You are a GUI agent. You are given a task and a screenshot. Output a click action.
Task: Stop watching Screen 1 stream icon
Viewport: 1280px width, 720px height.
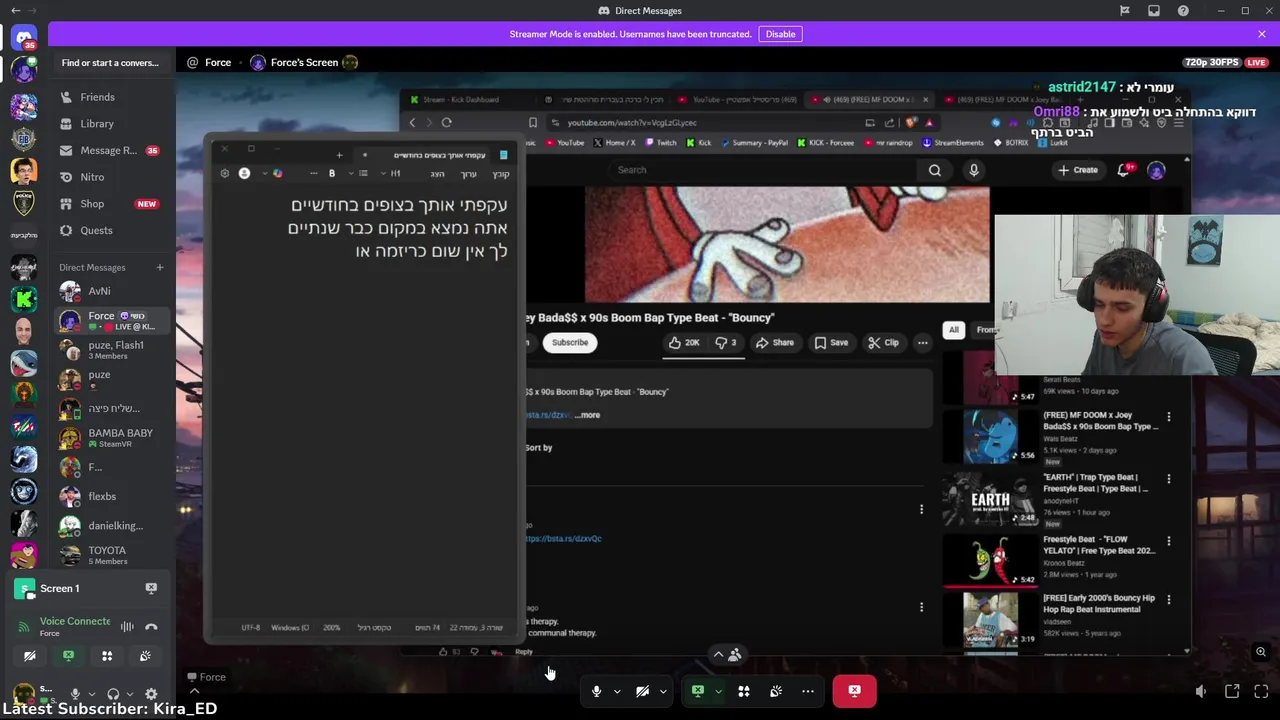click(151, 588)
